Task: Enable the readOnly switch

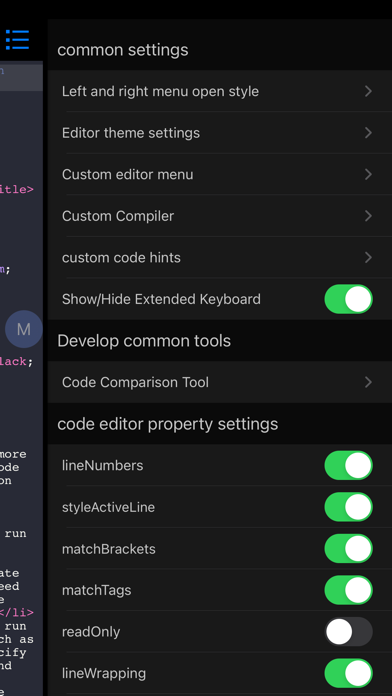Action: [x=348, y=632]
